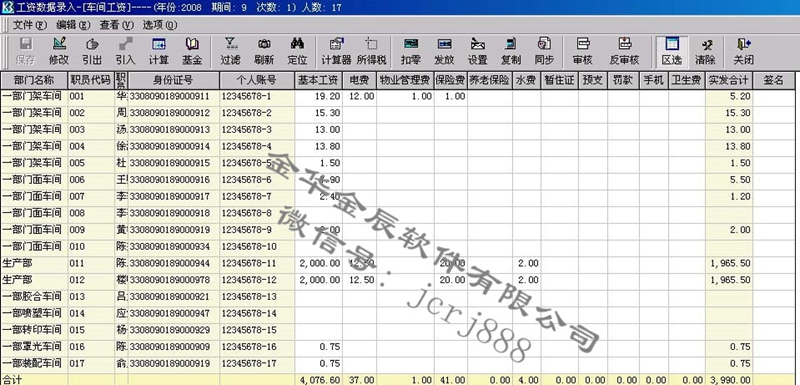Click the 扣零 toolbar icon
The height and width of the screenshot is (385, 800).
point(411,52)
